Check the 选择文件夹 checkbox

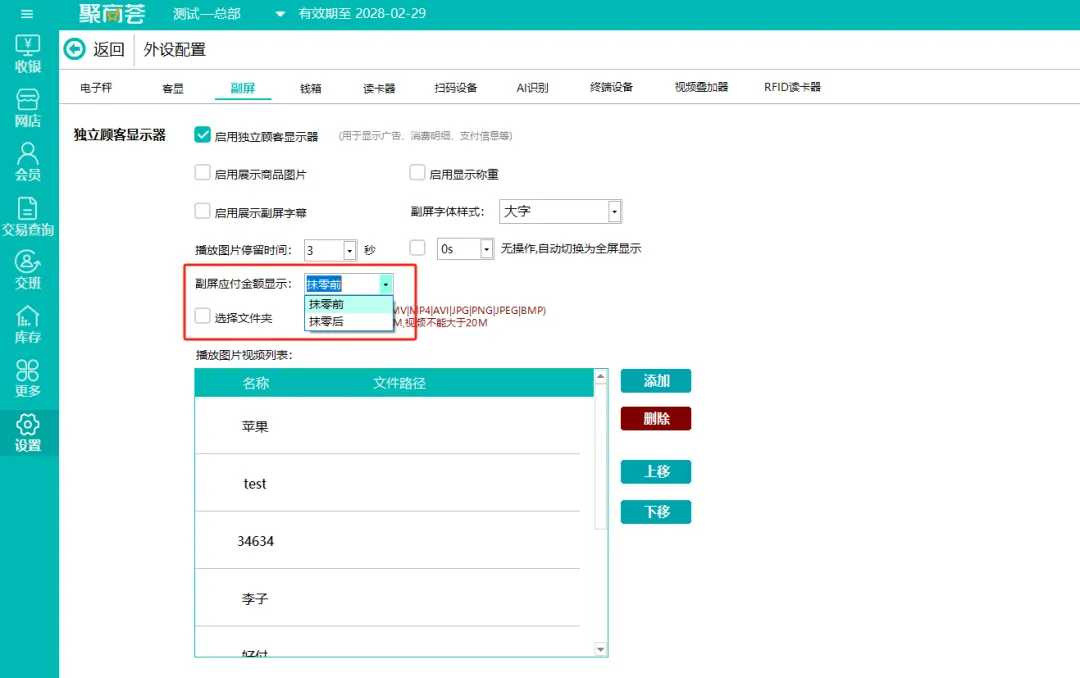click(x=202, y=316)
